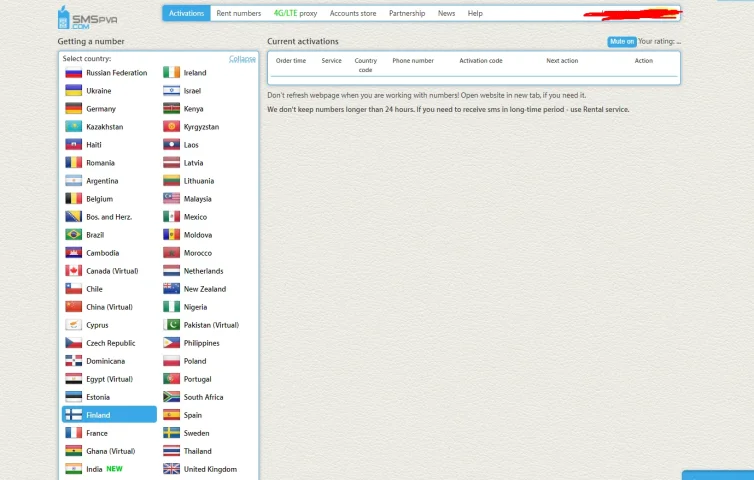754x480 pixels.
Task: Click the Order time column header
Action: [291, 61]
